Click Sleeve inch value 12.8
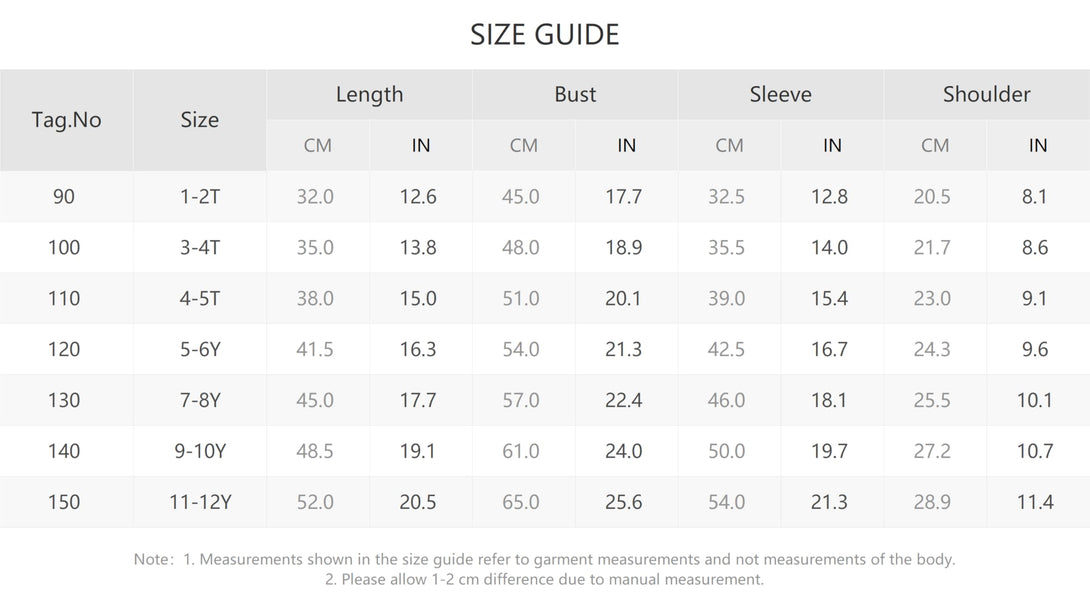This screenshot has height=612, width=1090. point(829,197)
